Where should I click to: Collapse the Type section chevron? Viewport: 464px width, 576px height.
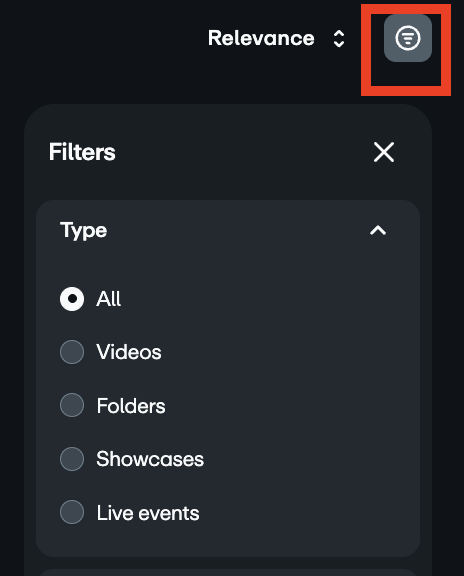(378, 231)
